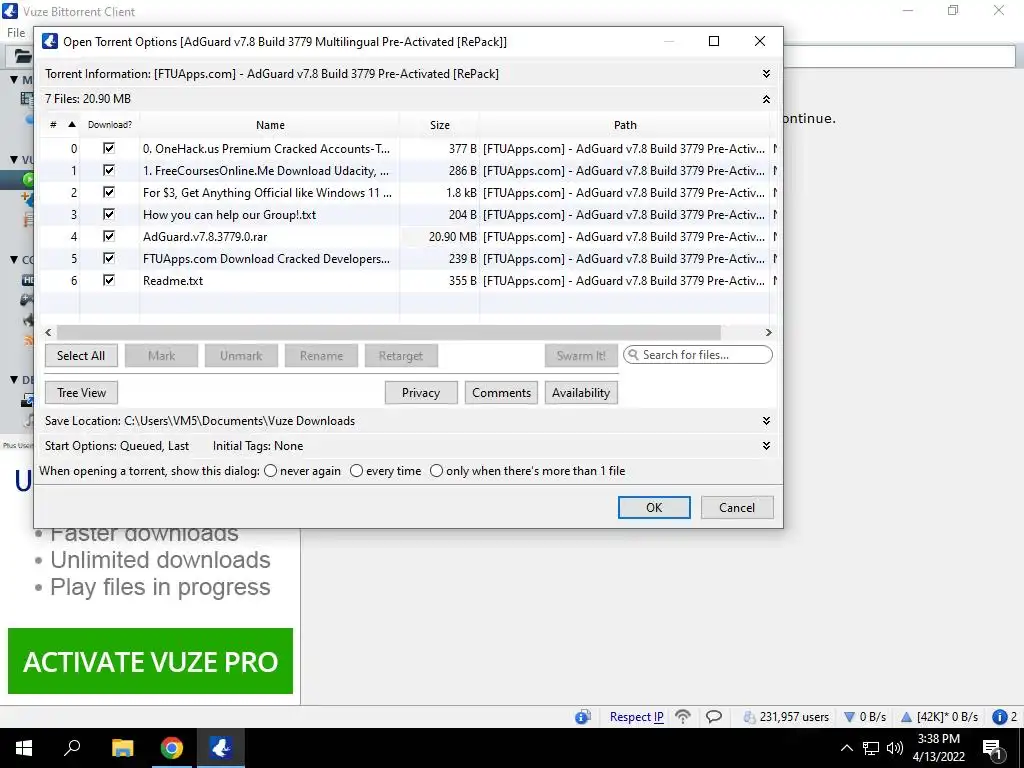This screenshot has width=1024, height=768.
Task: Click the Respect IP link in status bar
Action: coord(636,717)
